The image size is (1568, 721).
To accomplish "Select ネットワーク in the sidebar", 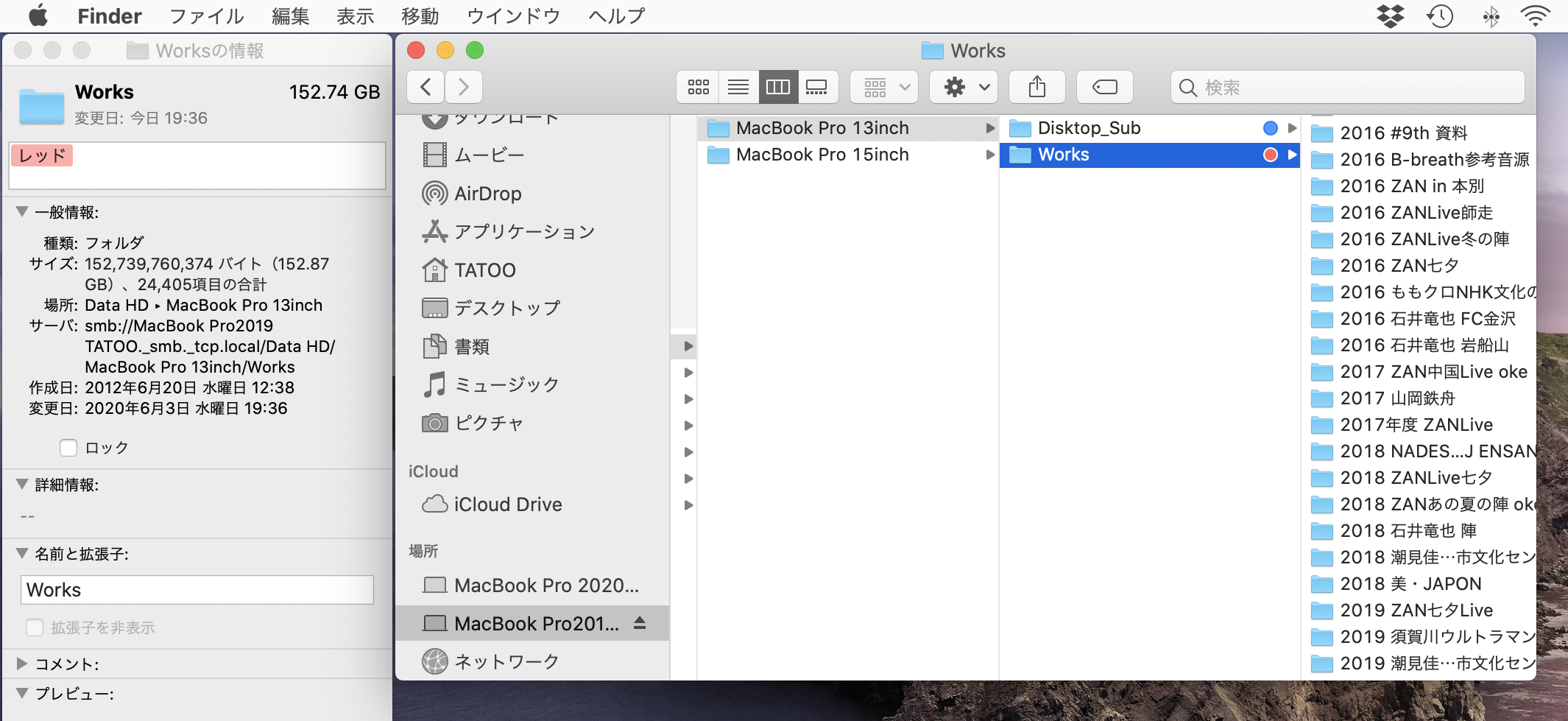I will (532, 662).
